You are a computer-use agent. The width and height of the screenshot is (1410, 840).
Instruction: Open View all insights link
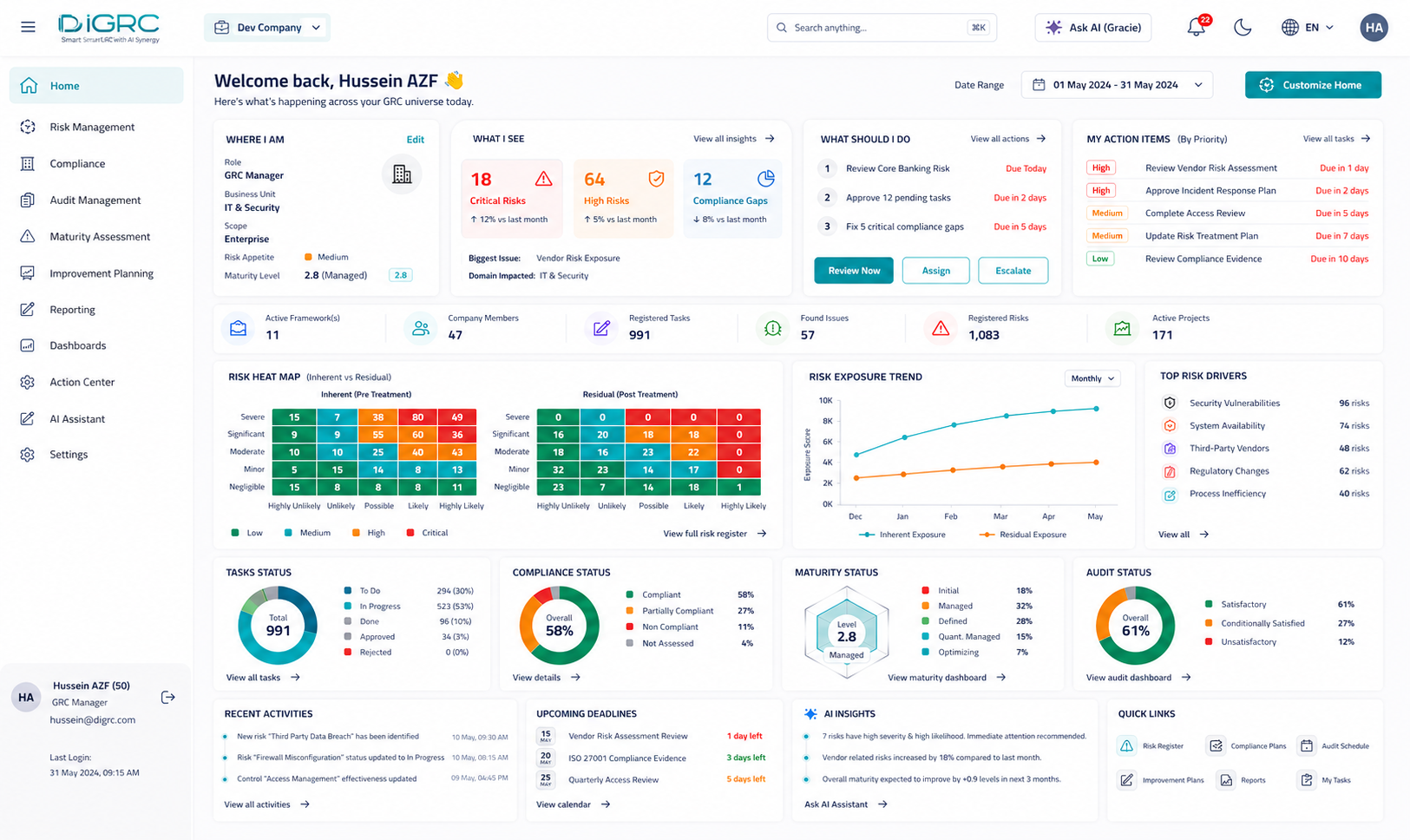pos(734,139)
